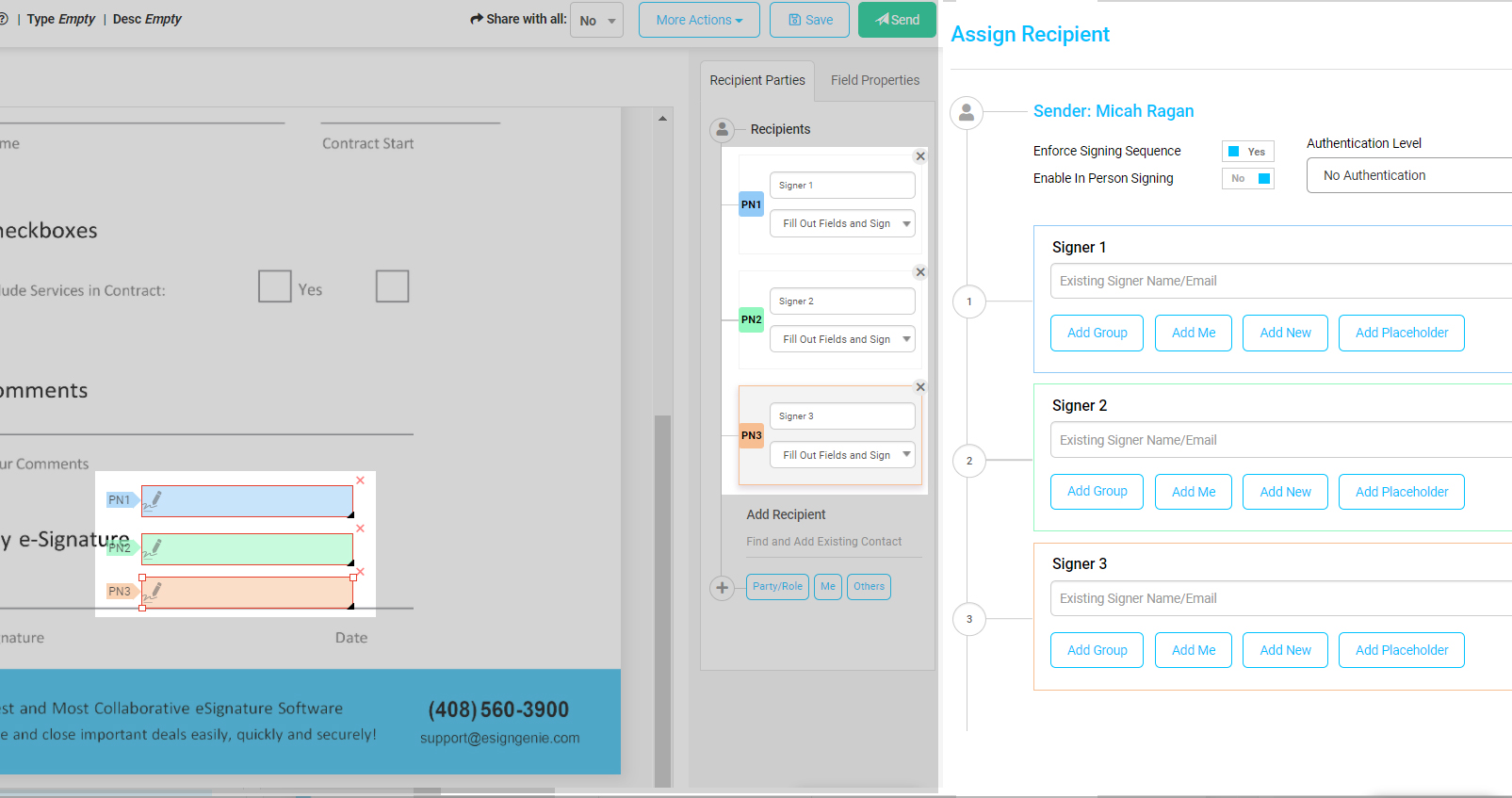Click the Signer 3 name field in Recipients
Image resolution: width=1512 pixels, height=798 pixels.
coord(842,416)
